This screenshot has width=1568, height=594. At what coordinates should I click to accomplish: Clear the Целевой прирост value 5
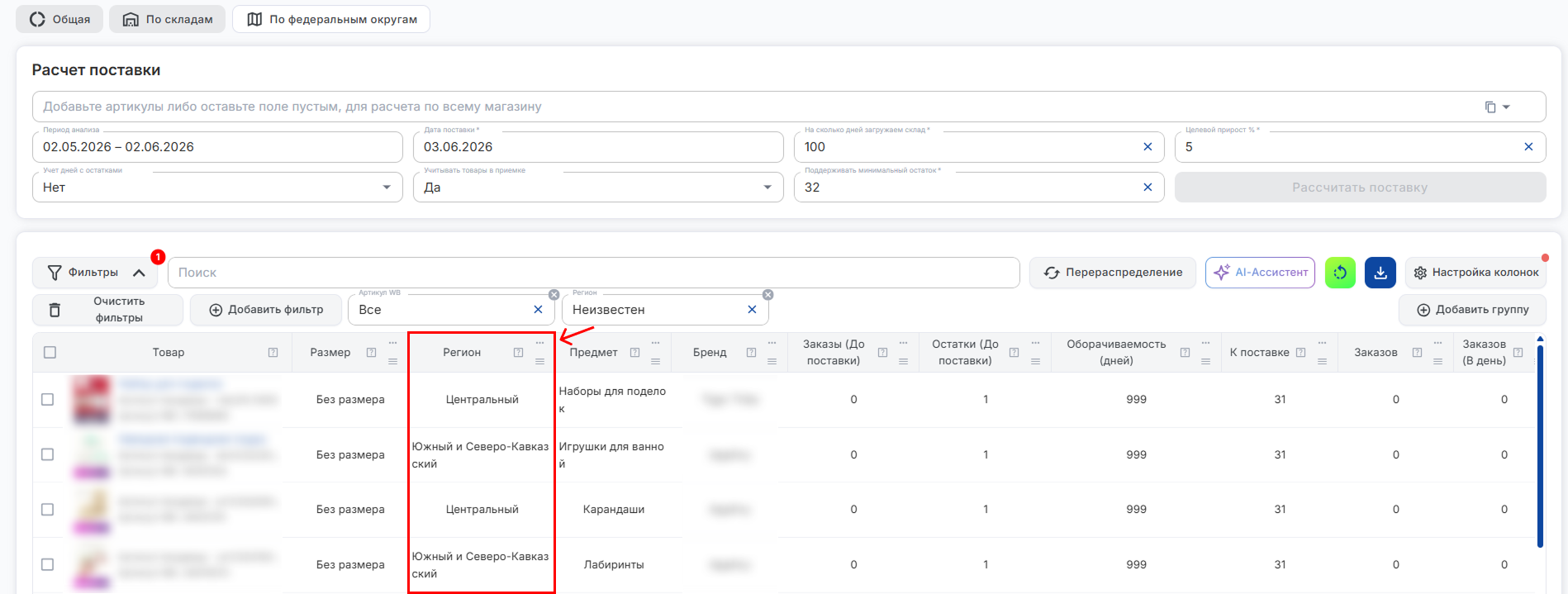tap(1528, 147)
